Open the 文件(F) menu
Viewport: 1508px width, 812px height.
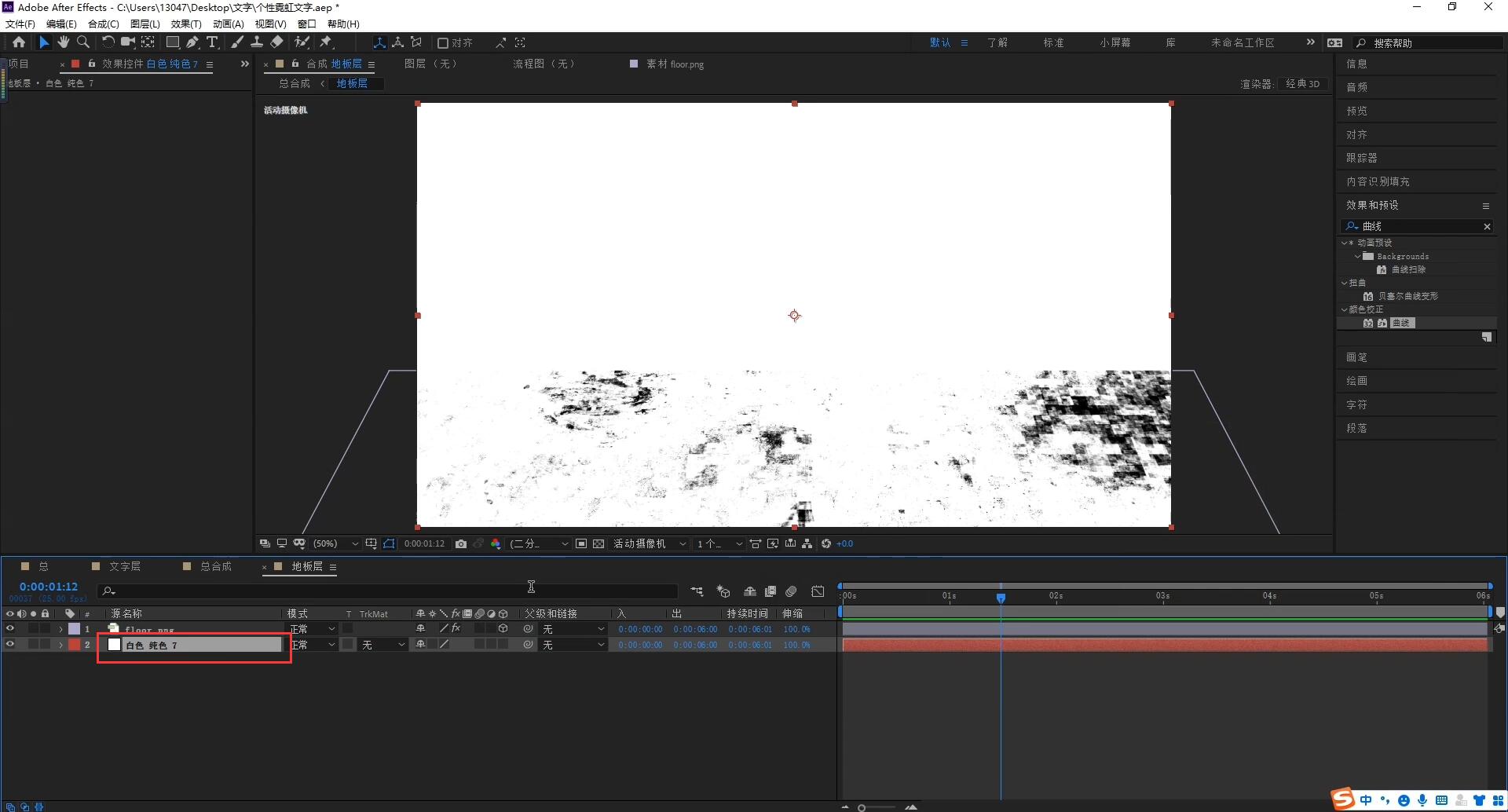pos(20,24)
